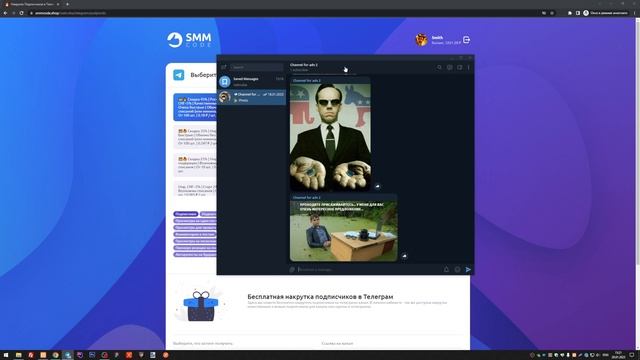Open the desk-in-swamp meme photo
Image resolution: width=640 pixels, height=360 pixels.
(x=343, y=231)
